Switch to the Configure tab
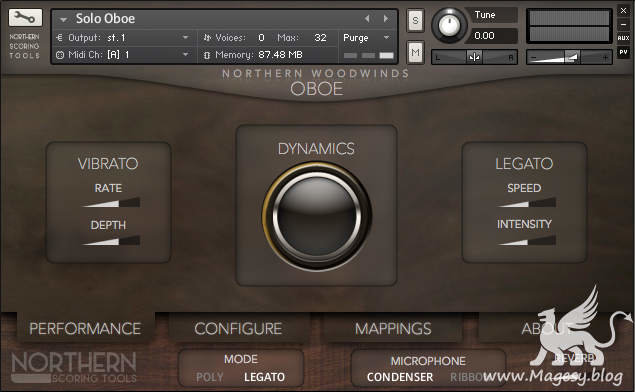This screenshot has width=635, height=392. point(238,329)
